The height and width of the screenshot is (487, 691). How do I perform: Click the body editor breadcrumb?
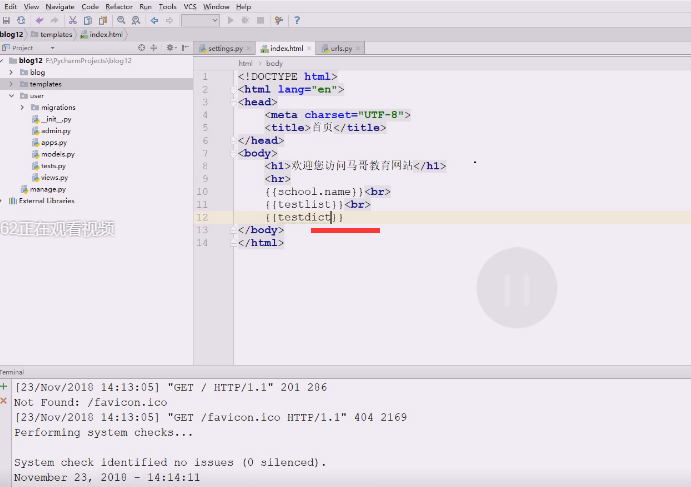coord(274,63)
